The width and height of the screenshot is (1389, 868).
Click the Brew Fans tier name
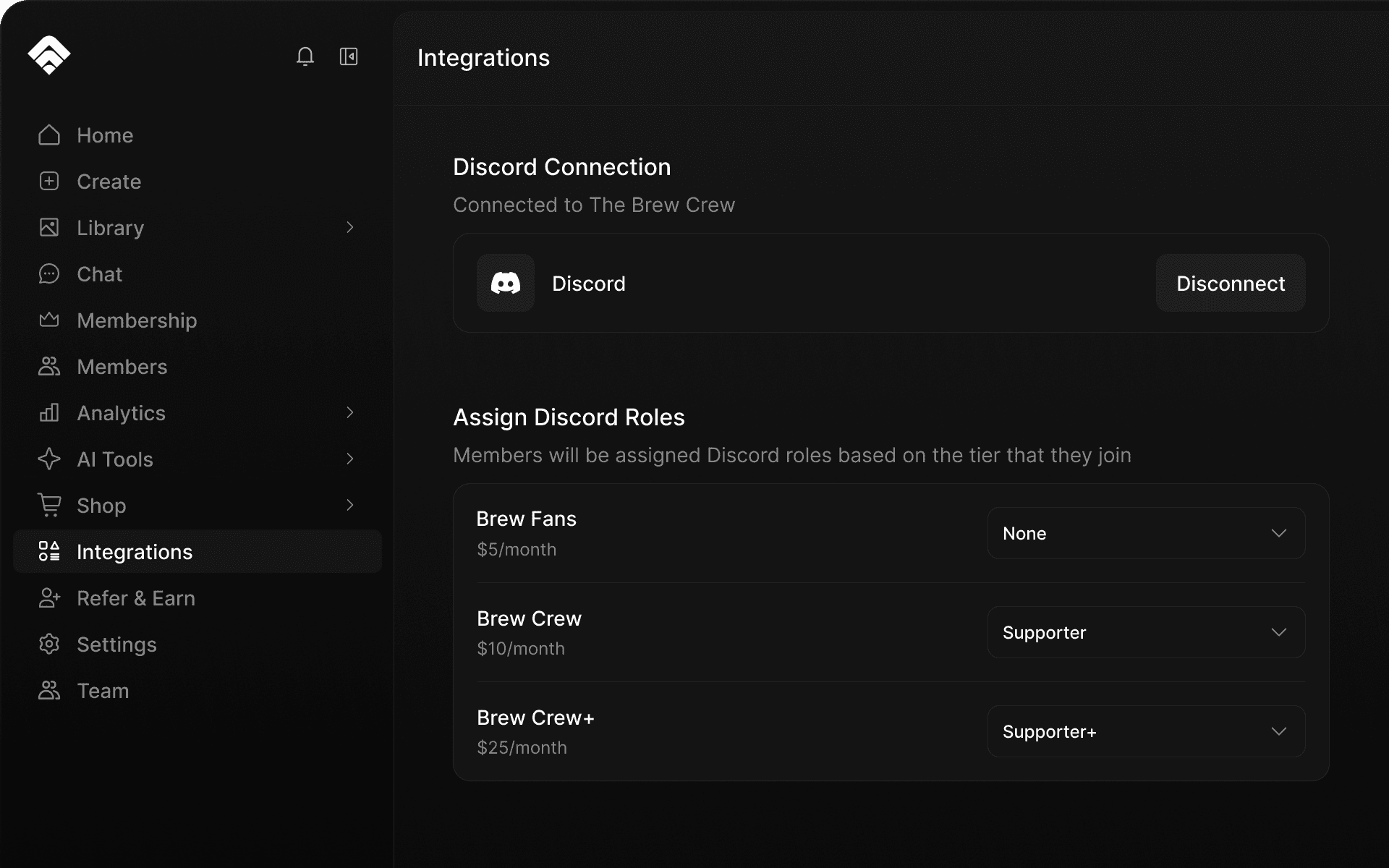pyautogui.click(x=527, y=519)
